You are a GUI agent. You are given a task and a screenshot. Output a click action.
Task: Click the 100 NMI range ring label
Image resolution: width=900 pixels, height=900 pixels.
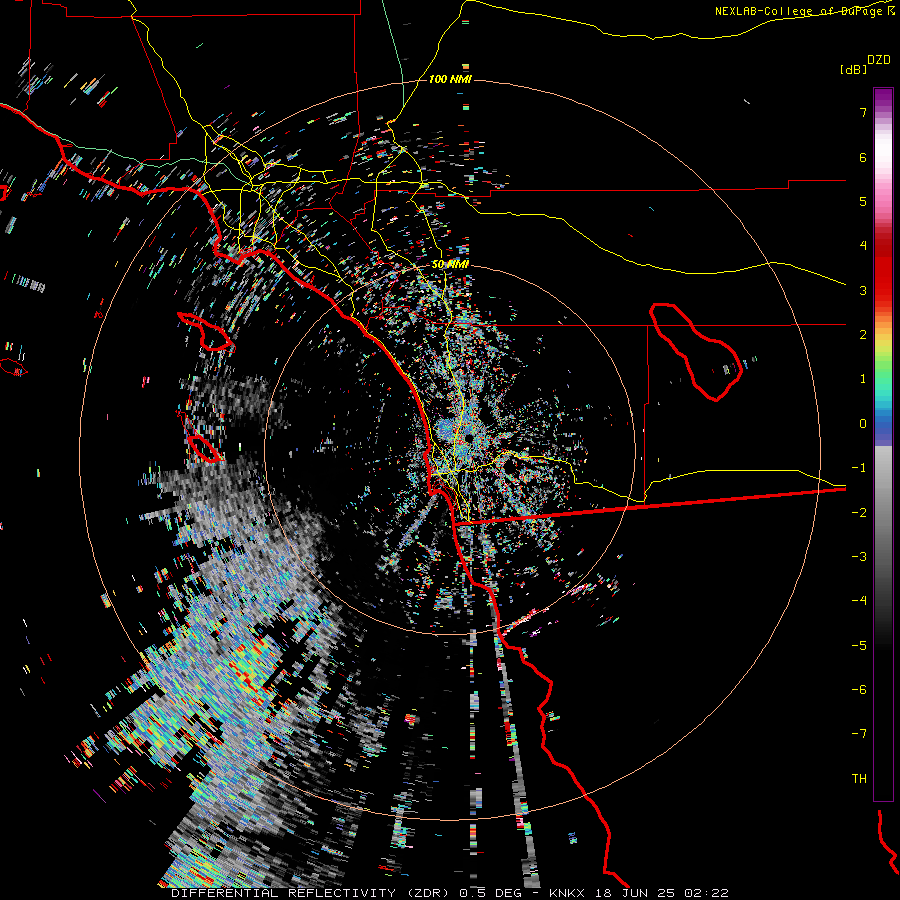point(450,79)
